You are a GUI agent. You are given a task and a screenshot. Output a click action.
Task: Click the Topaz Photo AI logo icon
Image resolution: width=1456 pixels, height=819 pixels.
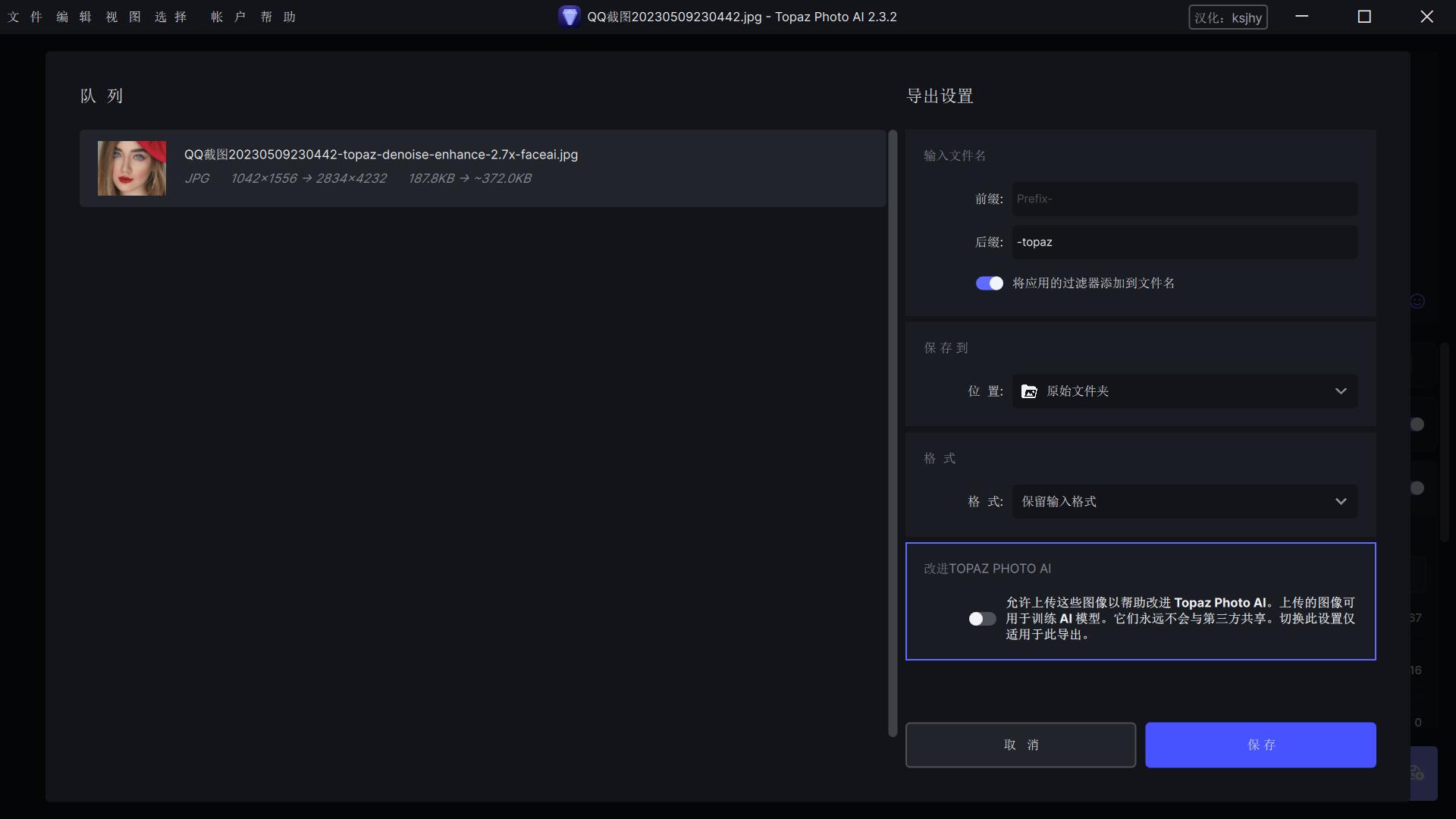[x=570, y=17]
